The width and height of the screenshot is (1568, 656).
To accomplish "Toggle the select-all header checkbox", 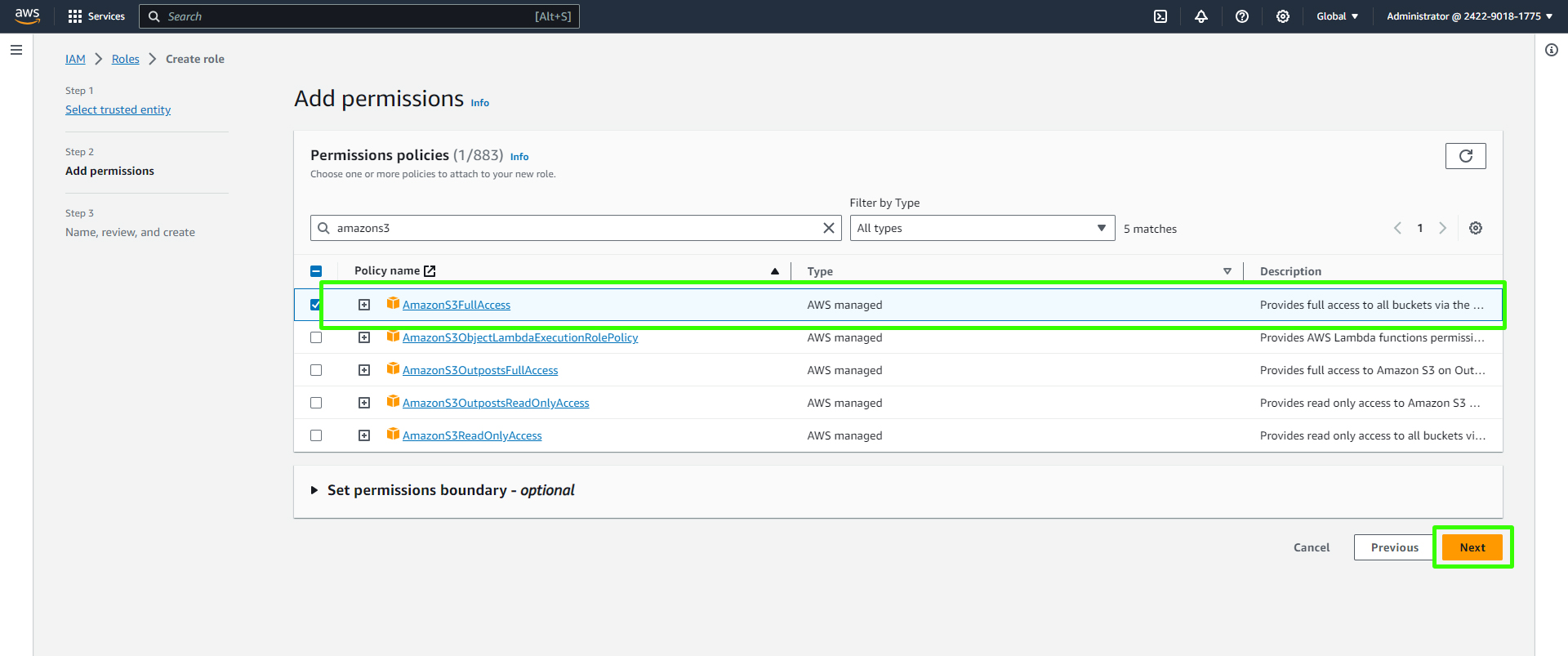I will coord(316,271).
